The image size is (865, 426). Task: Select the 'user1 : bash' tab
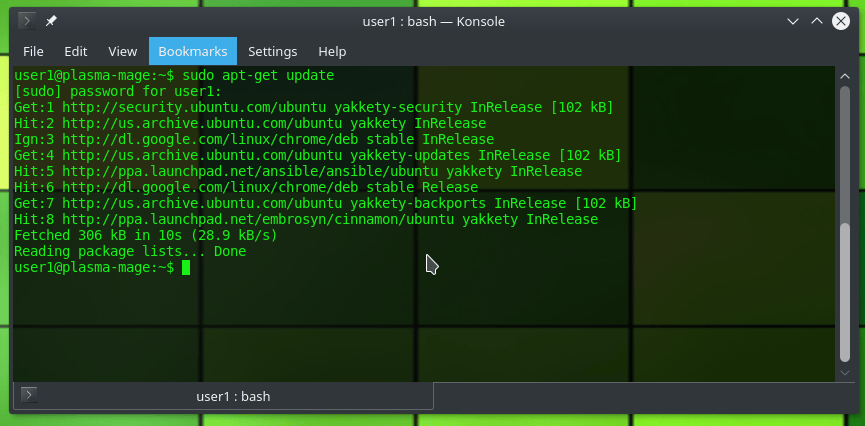223,396
